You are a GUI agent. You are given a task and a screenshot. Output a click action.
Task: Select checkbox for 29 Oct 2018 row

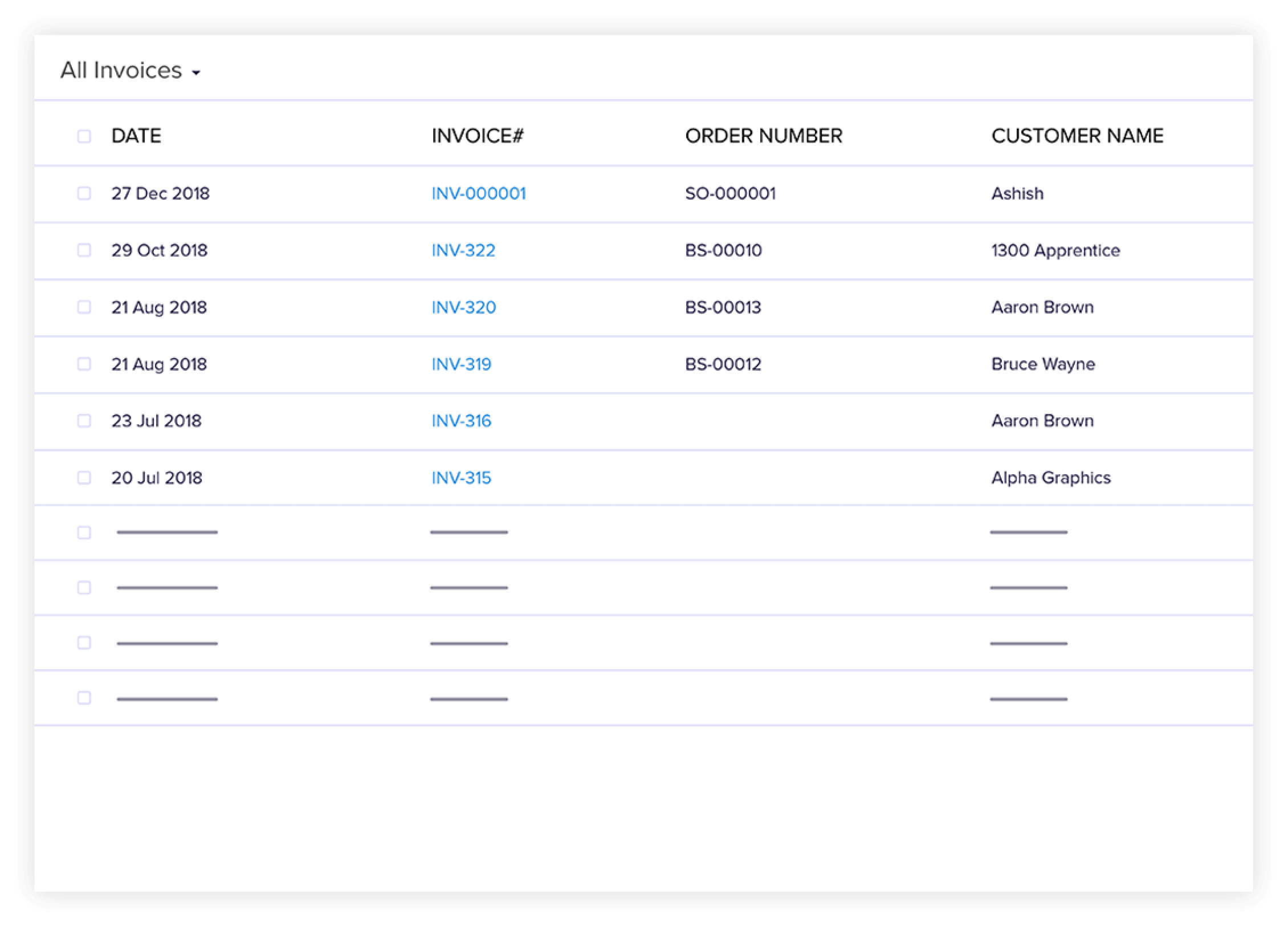coord(84,250)
